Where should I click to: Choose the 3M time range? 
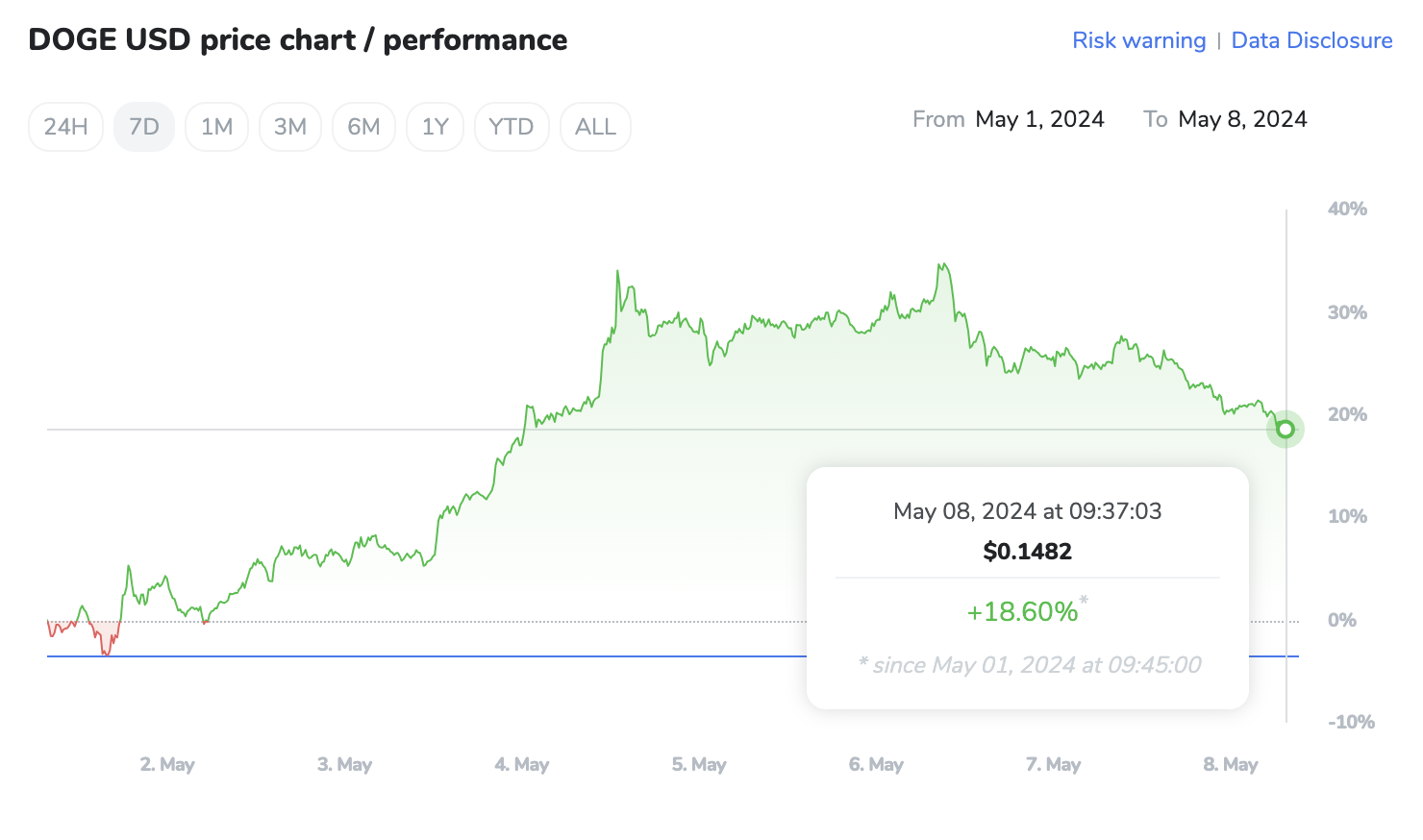(289, 126)
